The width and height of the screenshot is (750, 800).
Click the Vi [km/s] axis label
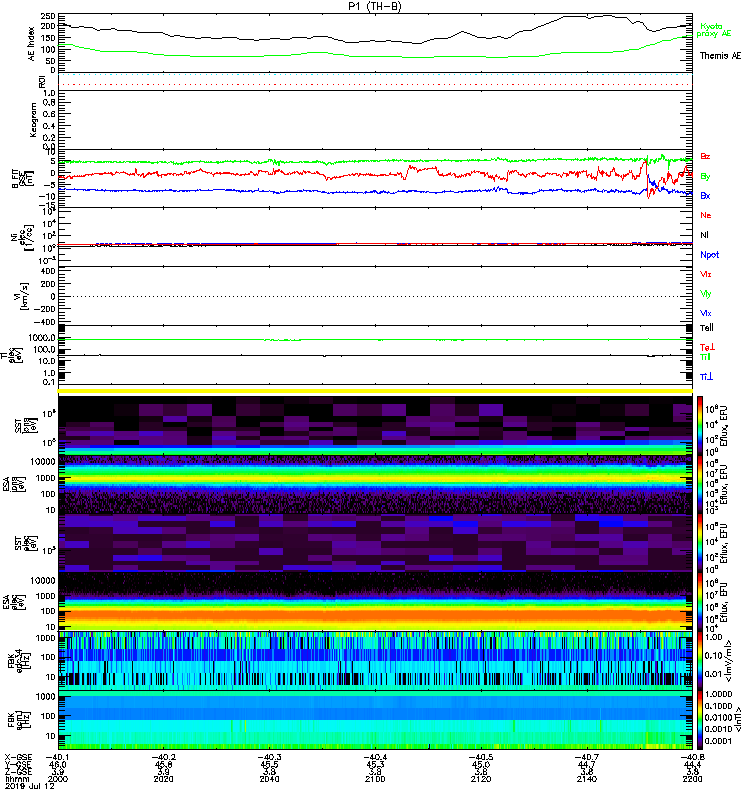[x=24, y=296]
